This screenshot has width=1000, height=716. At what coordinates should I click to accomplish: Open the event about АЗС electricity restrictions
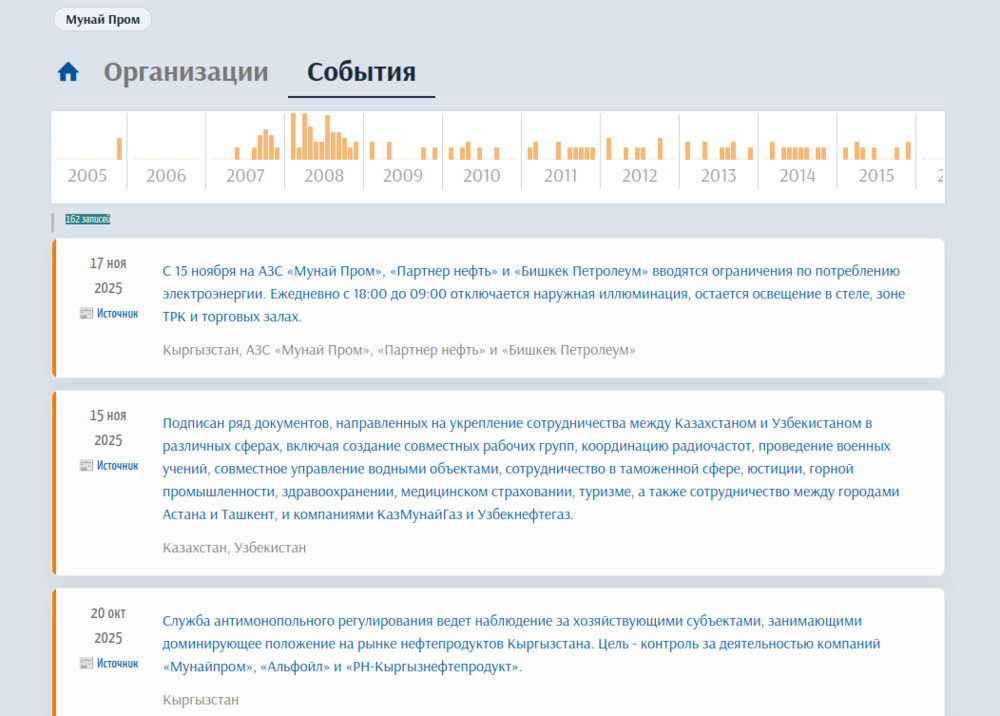[x=531, y=293]
